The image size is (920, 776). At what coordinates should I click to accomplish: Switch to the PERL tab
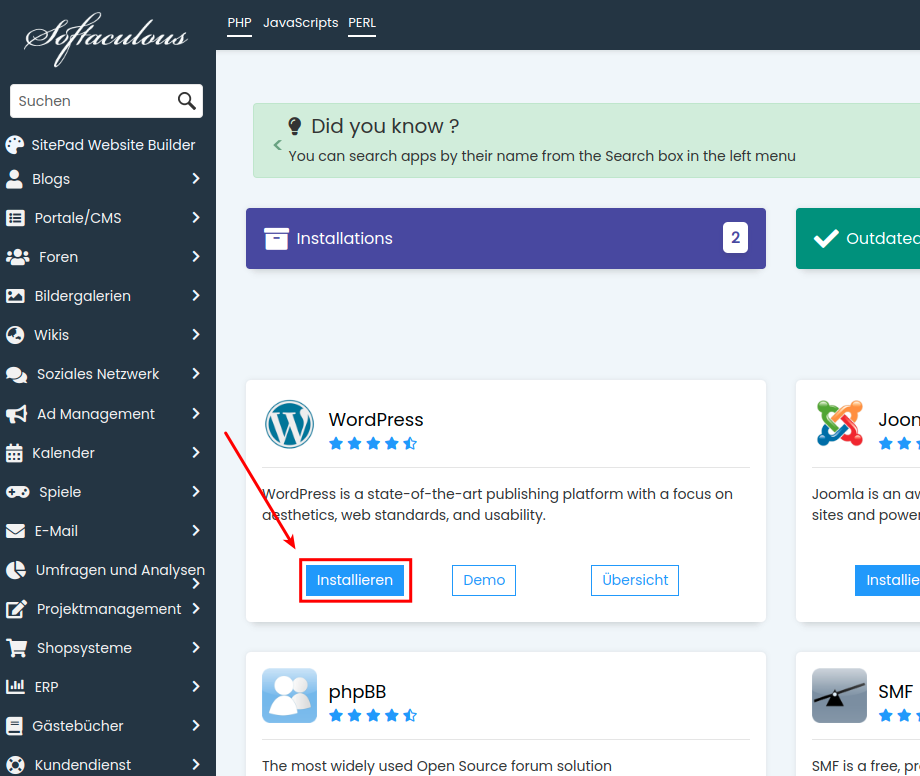(362, 23)
